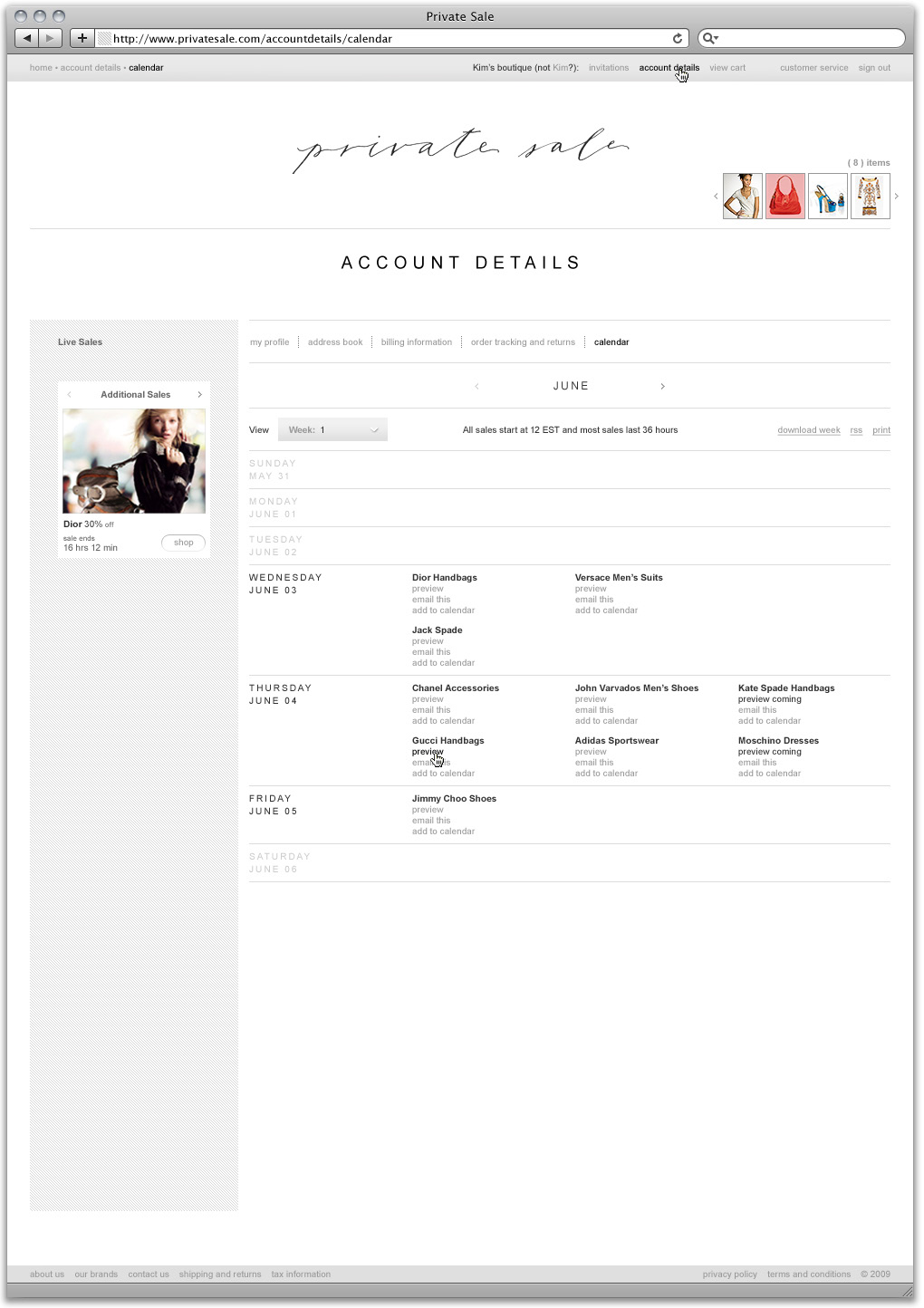Viewport: 924px width, 1308px height.
Task: Open the white top cart thumbnail
Action: tap(743, 197)
